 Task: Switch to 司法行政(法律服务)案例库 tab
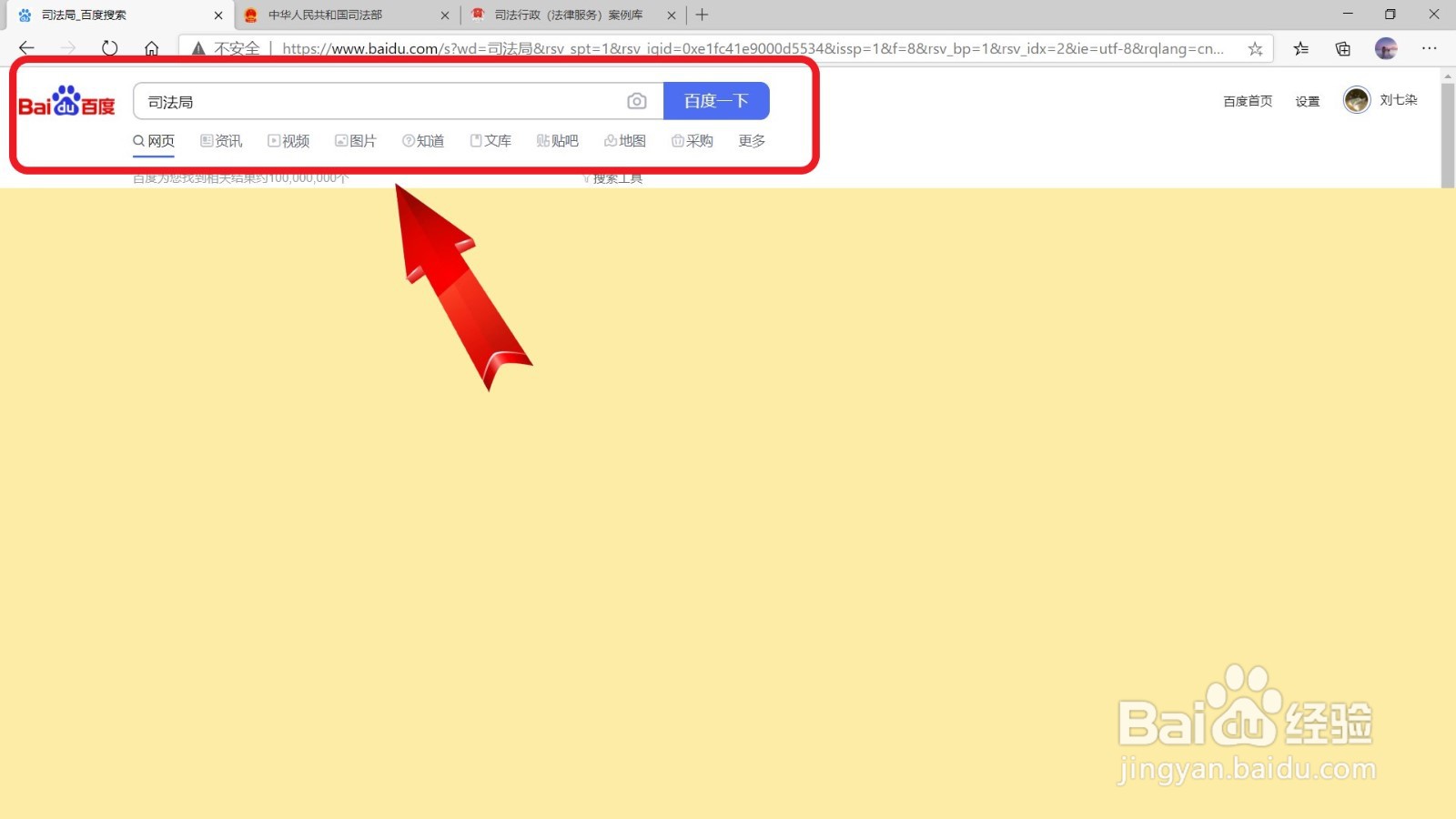[x=574, y=15]
